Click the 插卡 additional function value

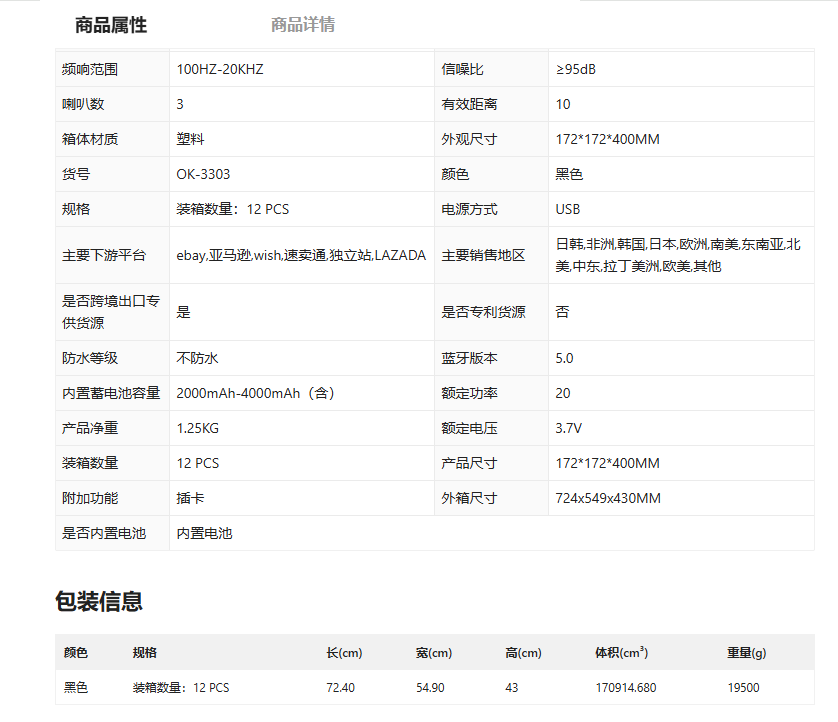pos(190,498)
